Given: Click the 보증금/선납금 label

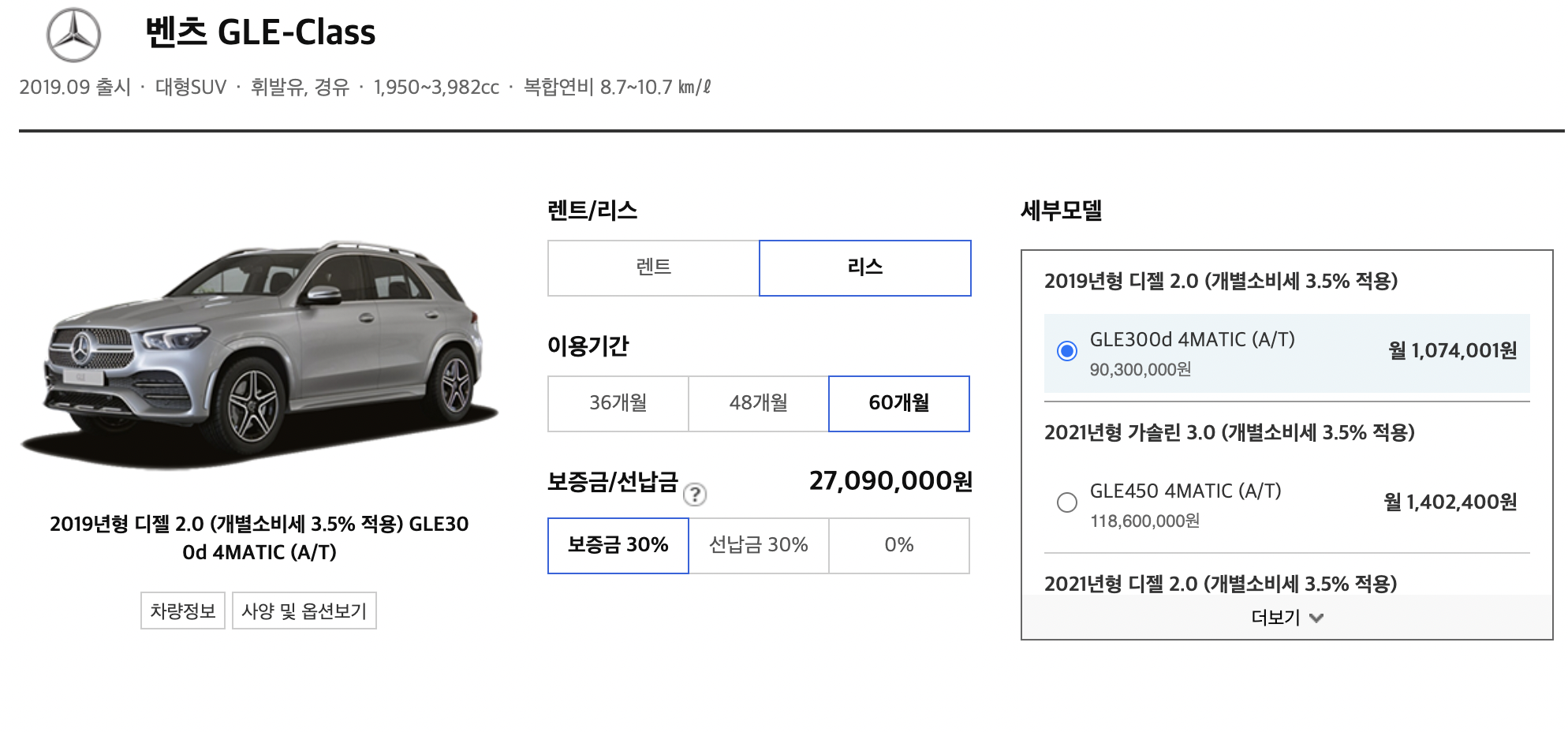Looking at the screenshot, I should tap(613, 482).
